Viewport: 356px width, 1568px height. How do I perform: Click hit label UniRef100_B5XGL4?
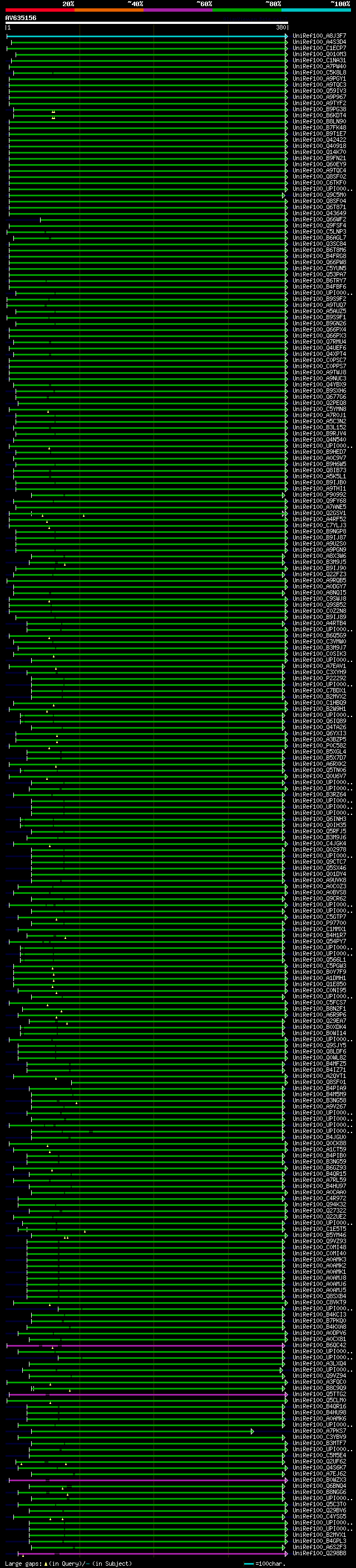tap(319, 751)
